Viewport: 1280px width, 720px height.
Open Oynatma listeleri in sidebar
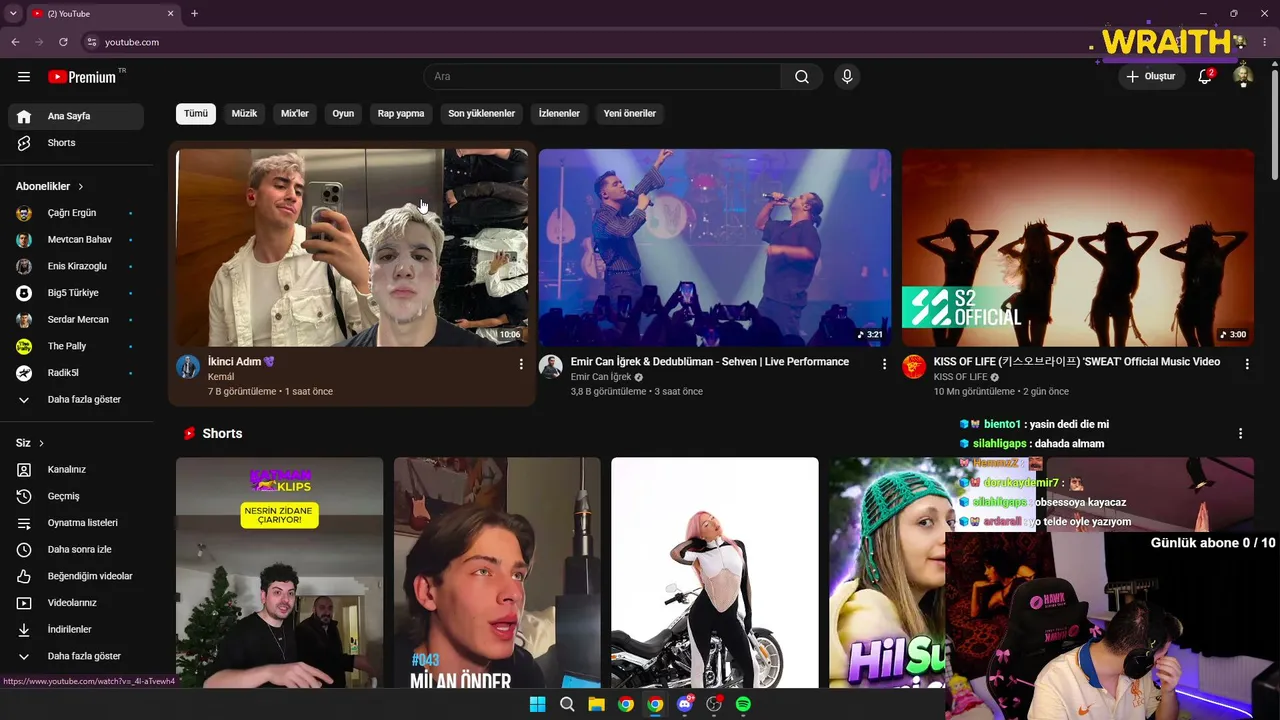[76, 523]
